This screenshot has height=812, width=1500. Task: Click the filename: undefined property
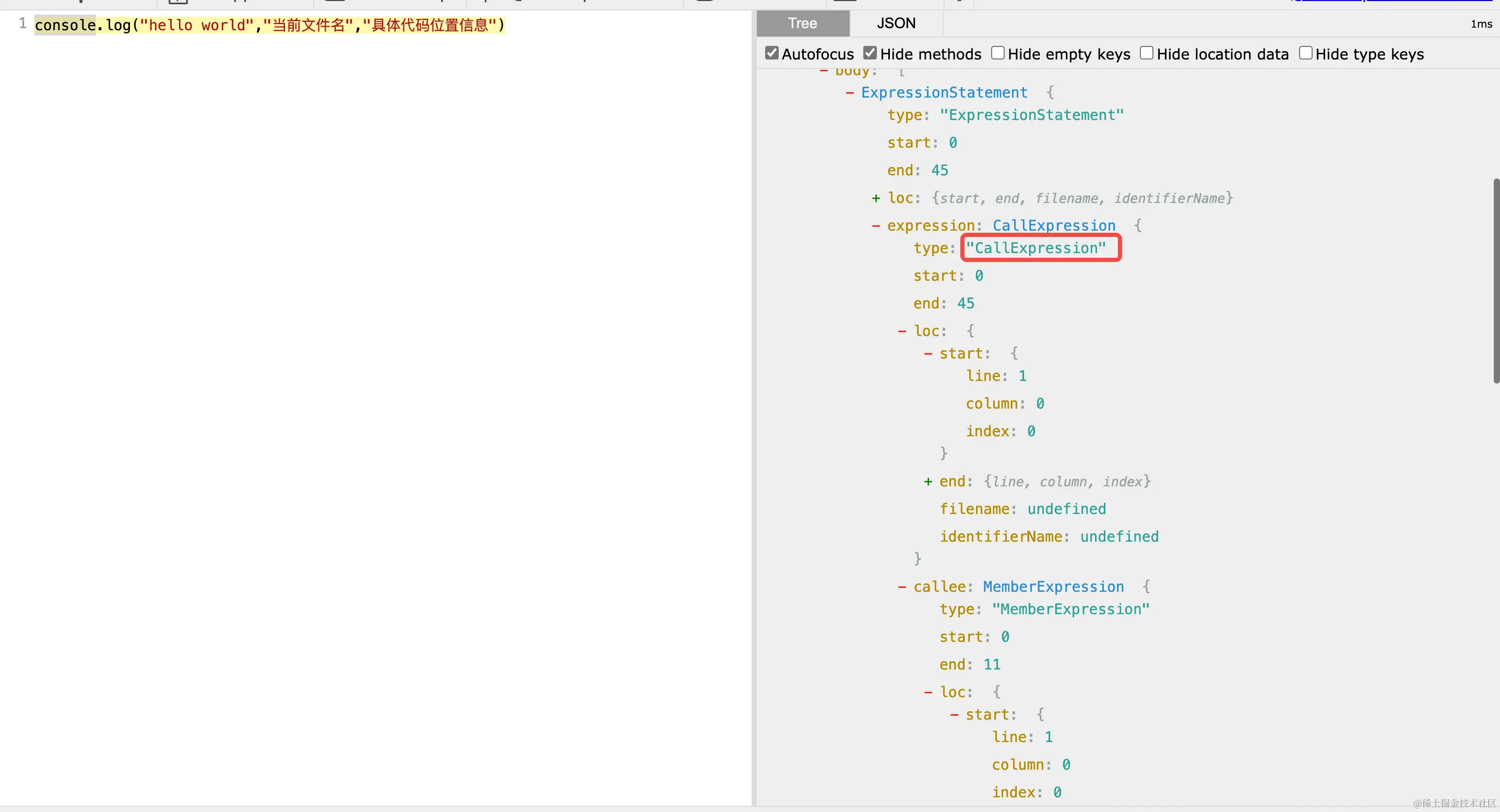[x=1022, y=509]
